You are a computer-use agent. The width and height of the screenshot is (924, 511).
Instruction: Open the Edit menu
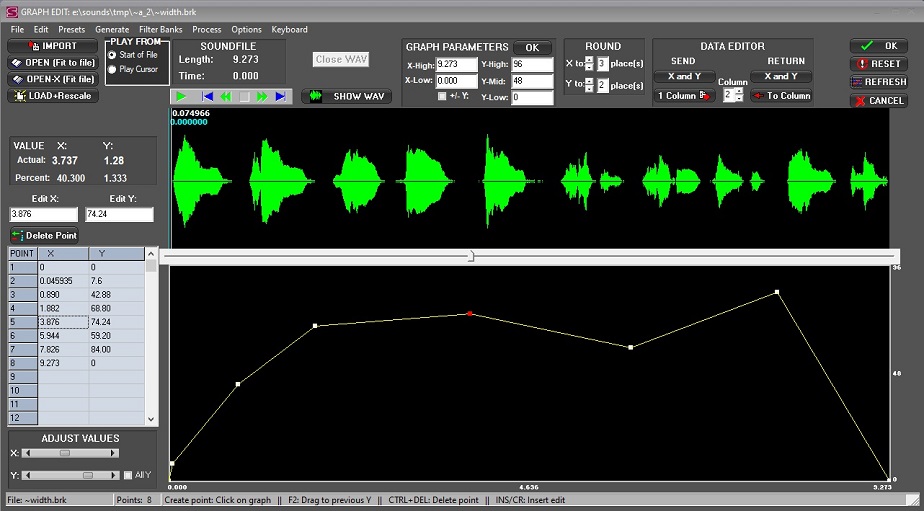(x=41, y=29)
